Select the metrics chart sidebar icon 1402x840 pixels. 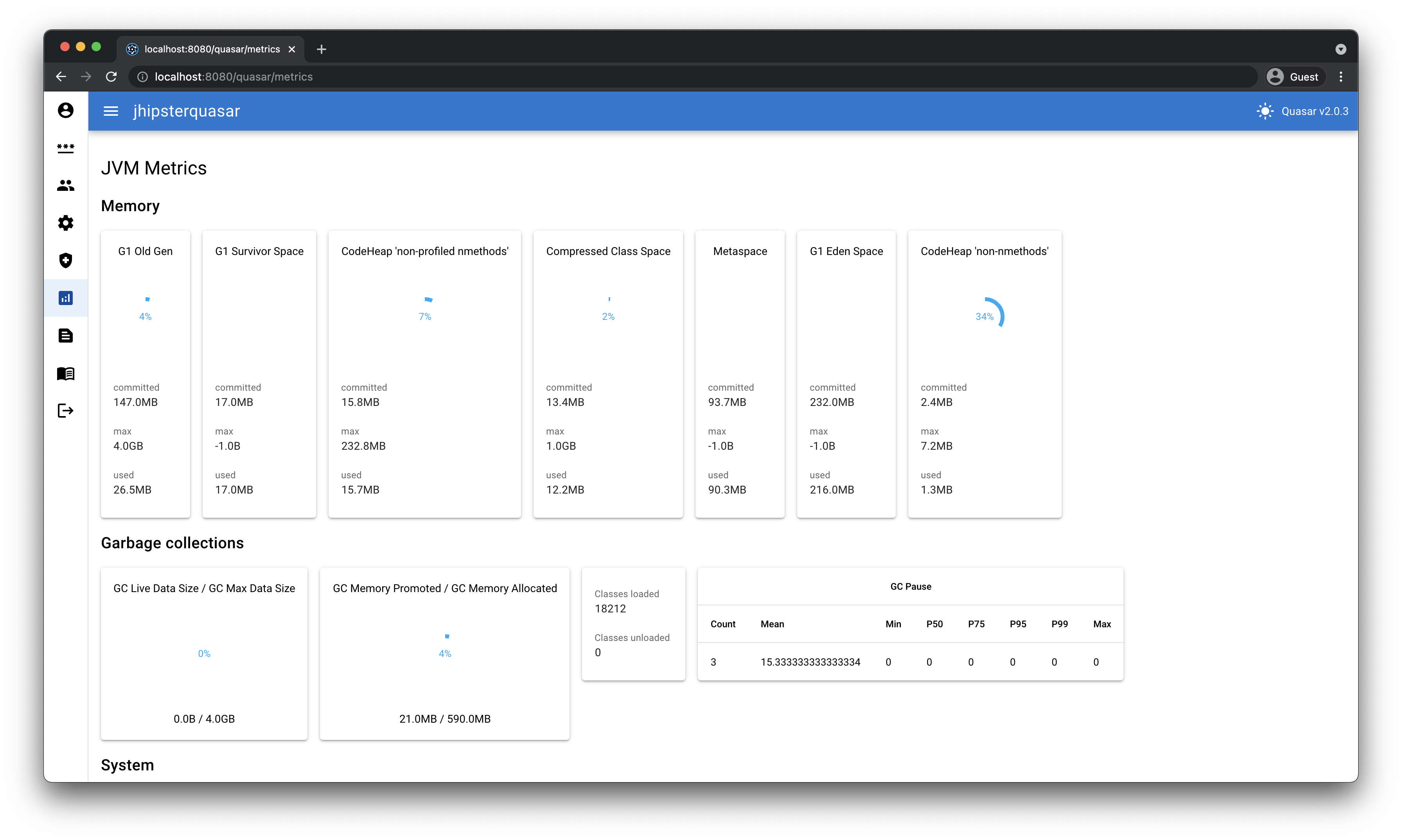click(x=66, y=298)
